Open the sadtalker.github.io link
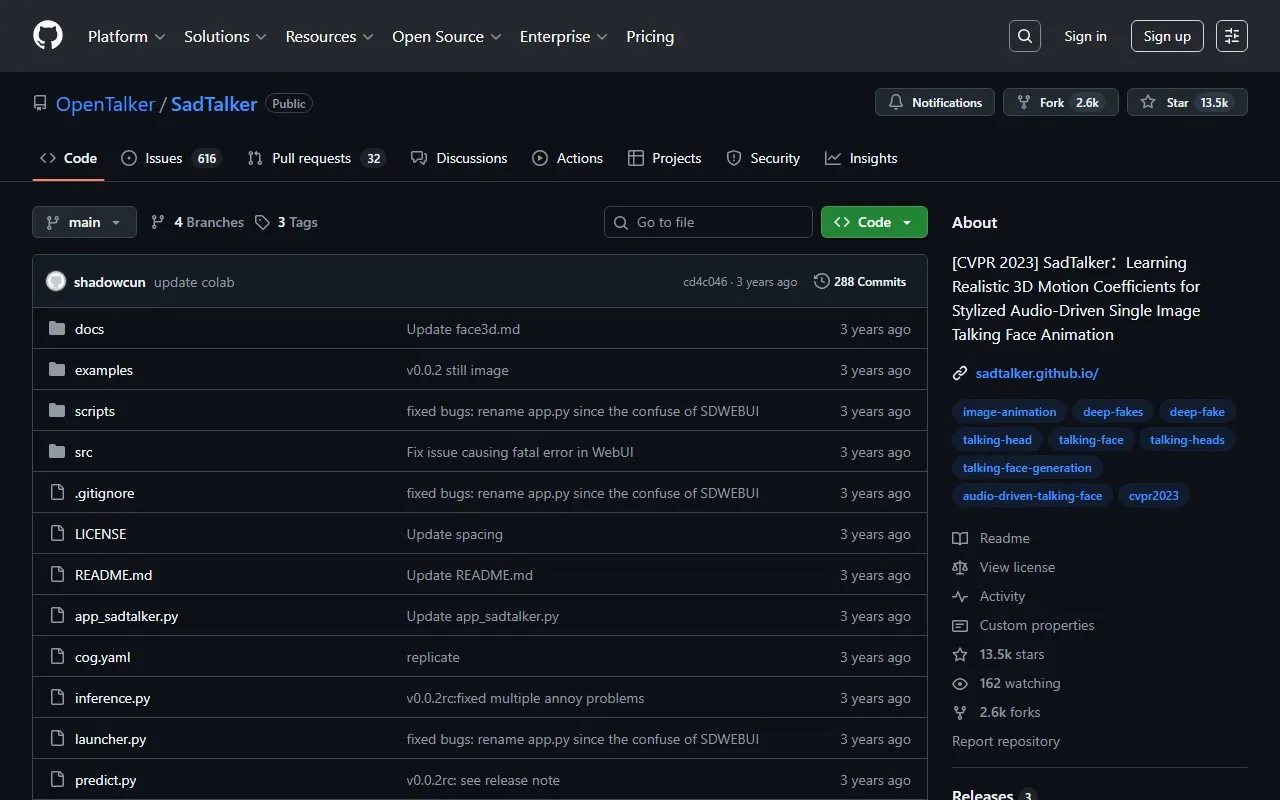1280x800 pixels. coord(1037,373)
